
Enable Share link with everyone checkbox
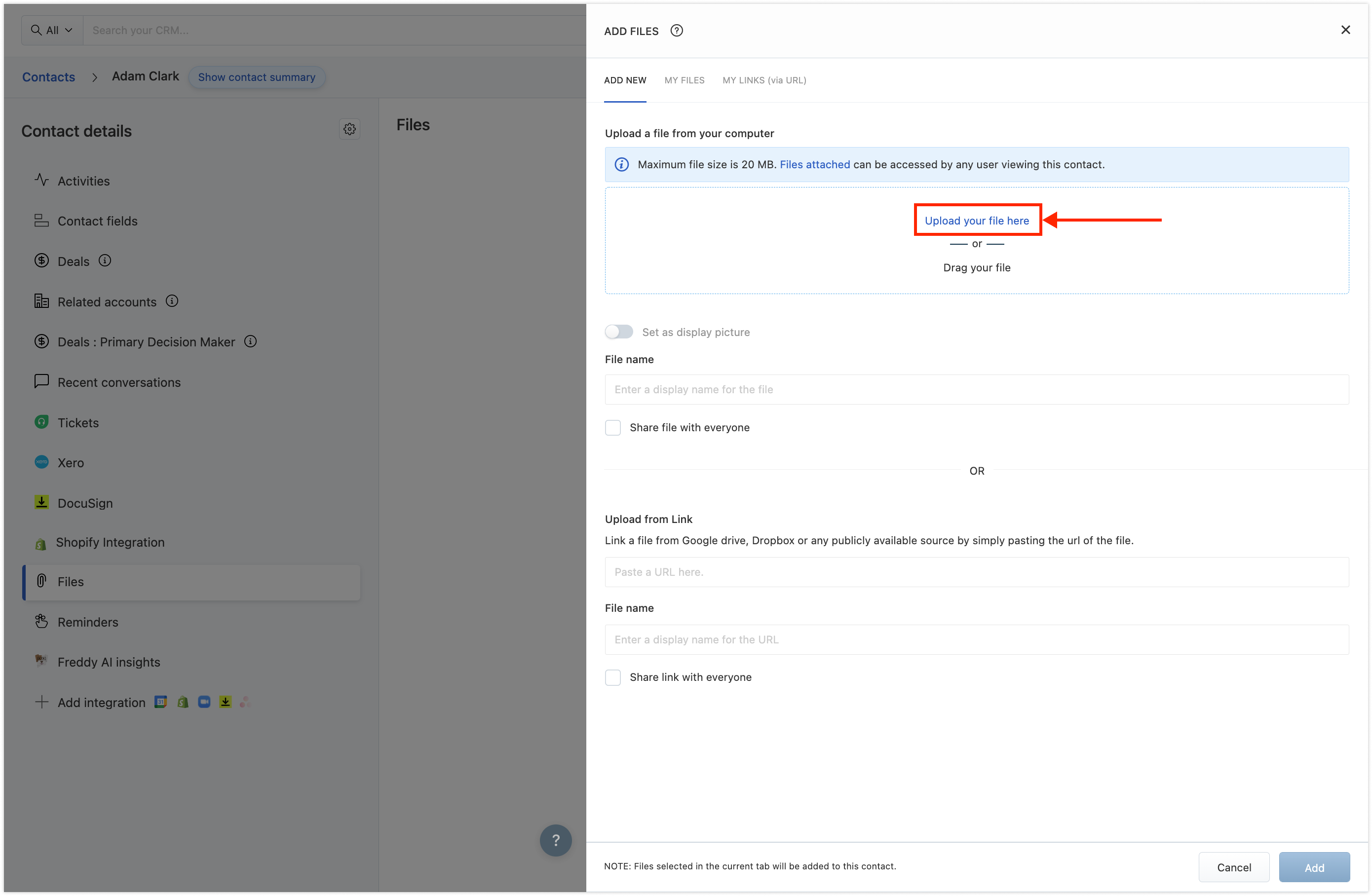pos(613,677)
